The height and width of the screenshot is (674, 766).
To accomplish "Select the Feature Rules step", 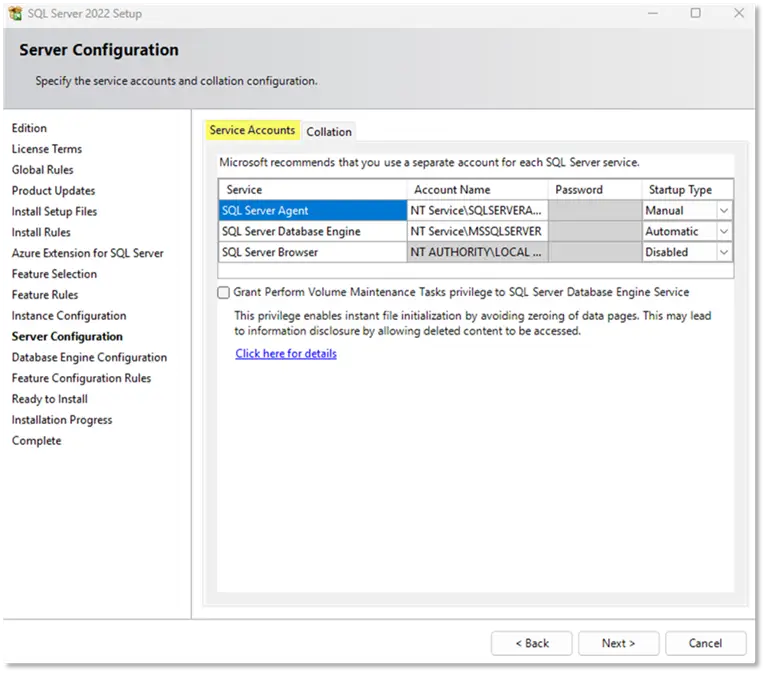I will pos(45,295).
